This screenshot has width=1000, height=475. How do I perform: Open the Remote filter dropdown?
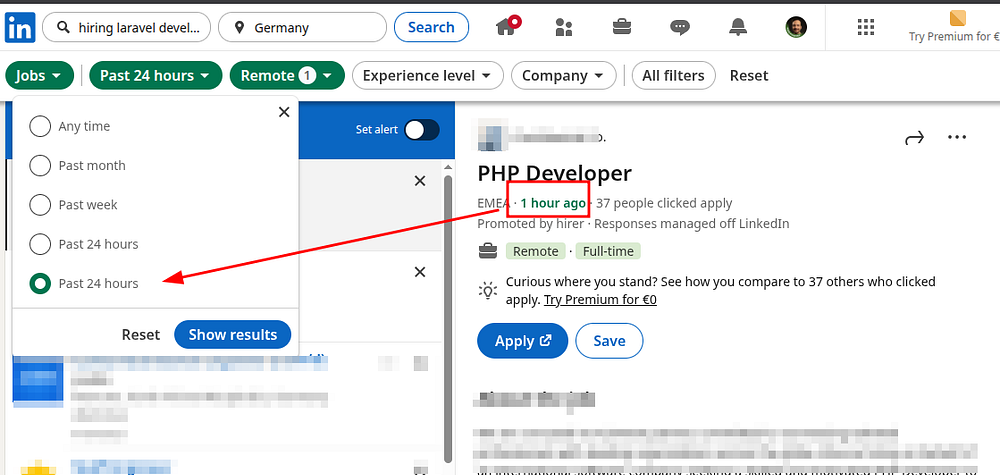[287, 75]
